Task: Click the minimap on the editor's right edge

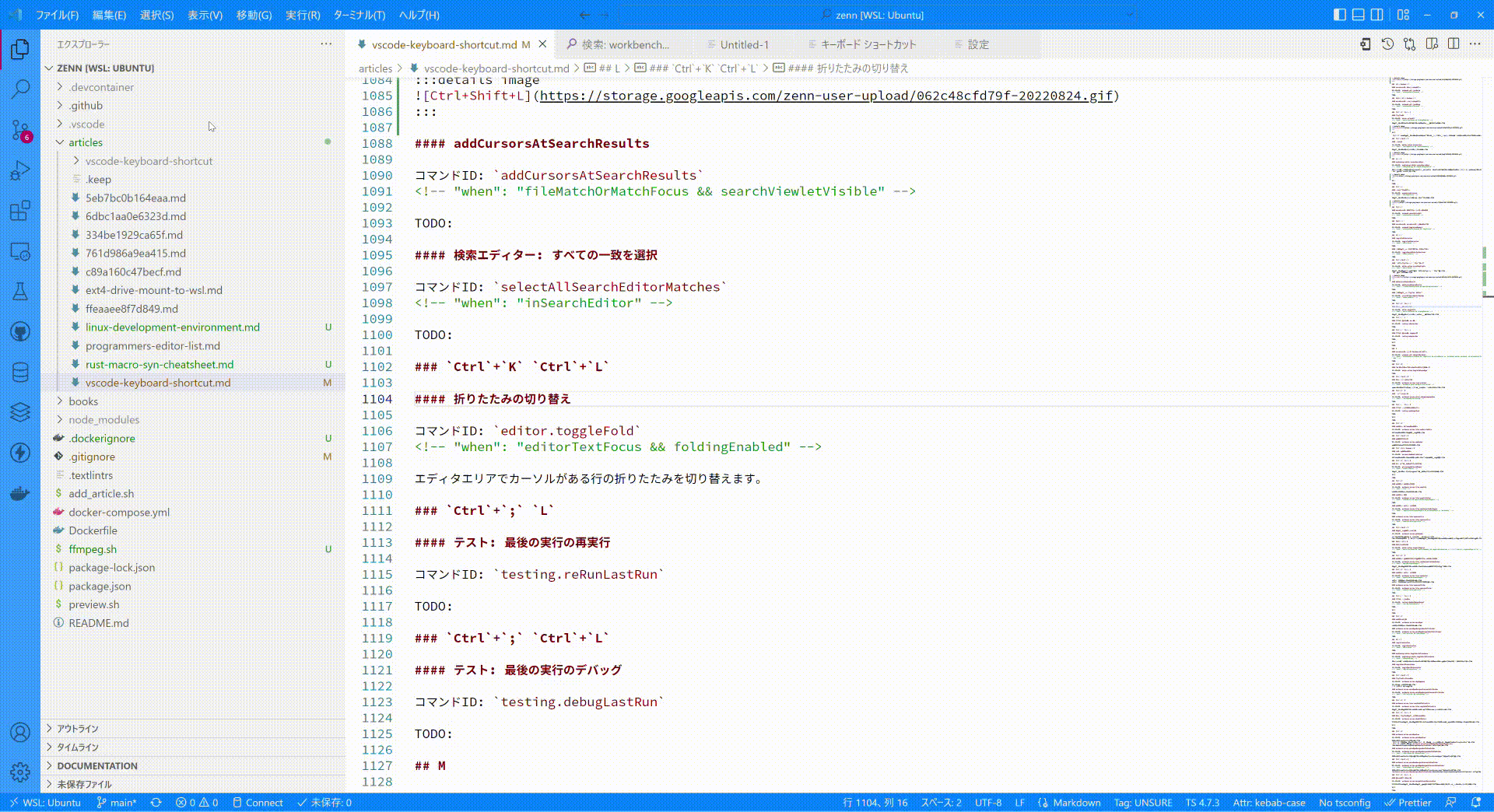Action: click(x=1436, y=434)
